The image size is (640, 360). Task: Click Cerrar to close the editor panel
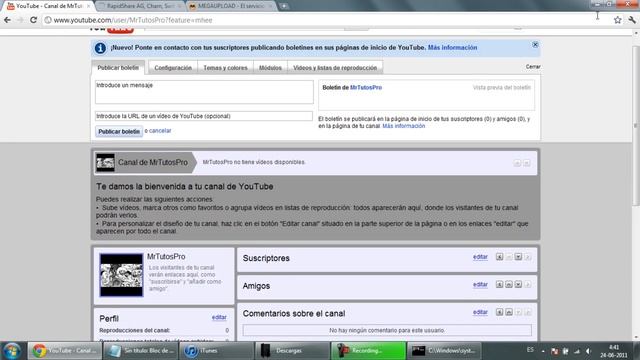click(533, 67)
